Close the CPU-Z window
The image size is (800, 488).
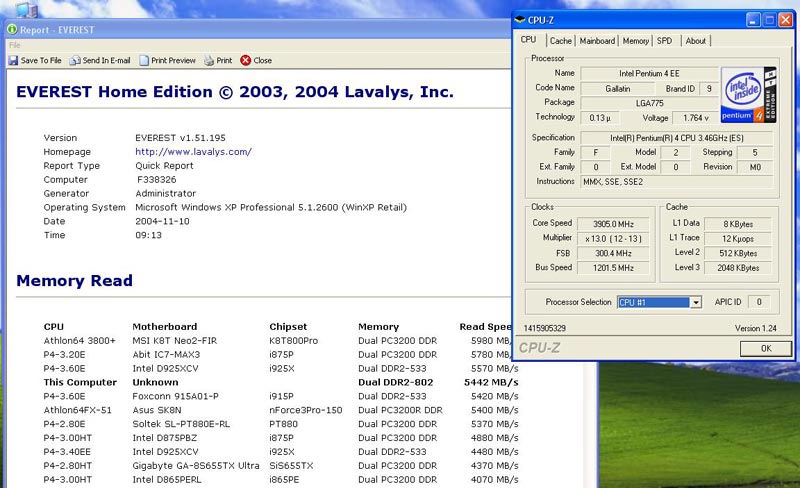click(x=786, y=20)
